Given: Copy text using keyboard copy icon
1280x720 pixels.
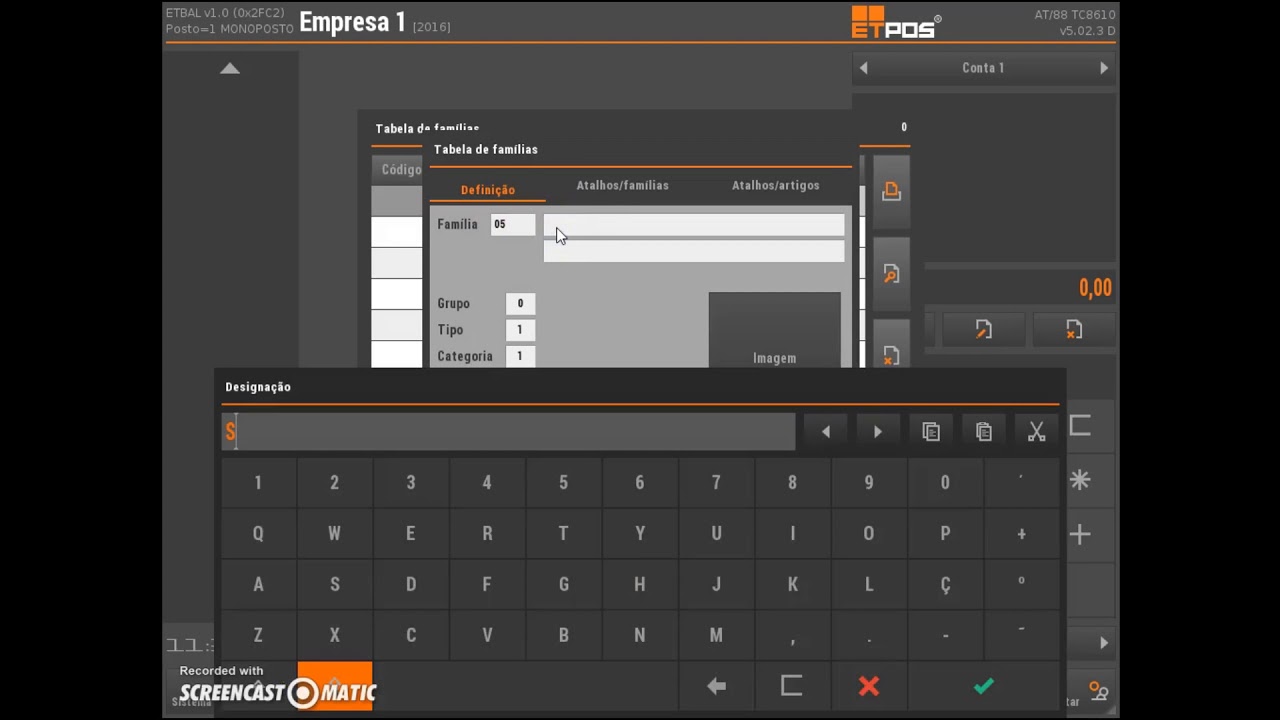Looking at the screenshot, I should point(931,431).
